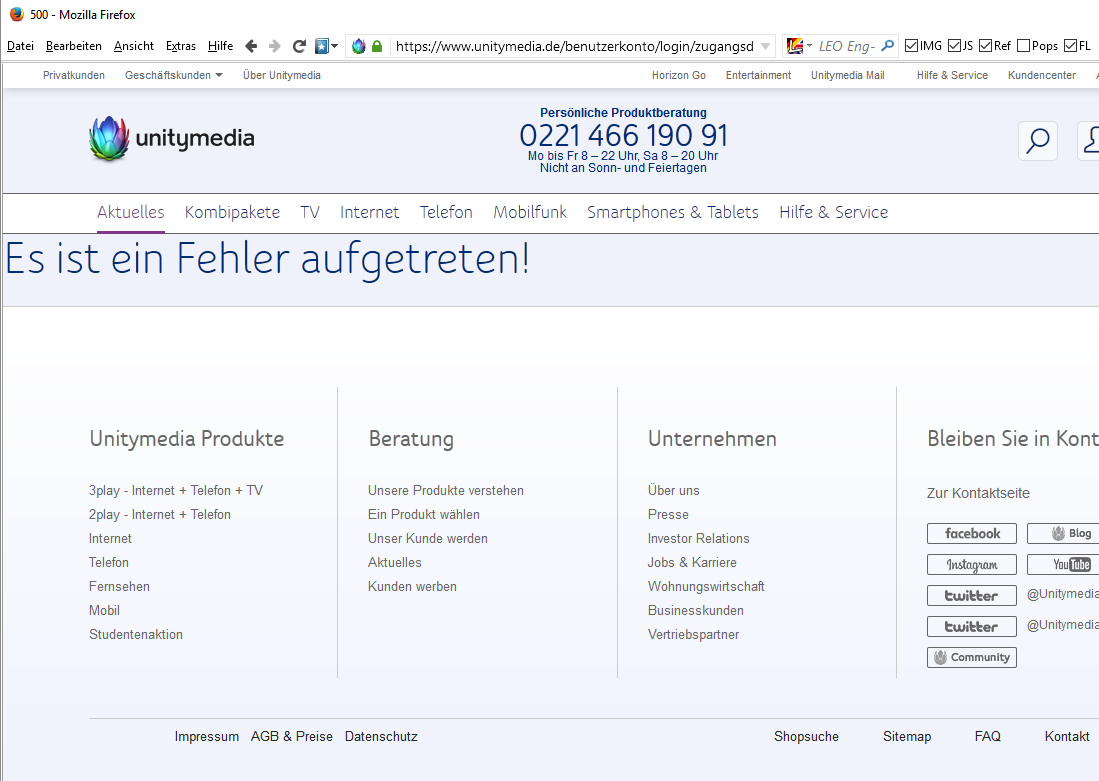
Task: Open the Datei menu
Action: click(x=20, y=46)
